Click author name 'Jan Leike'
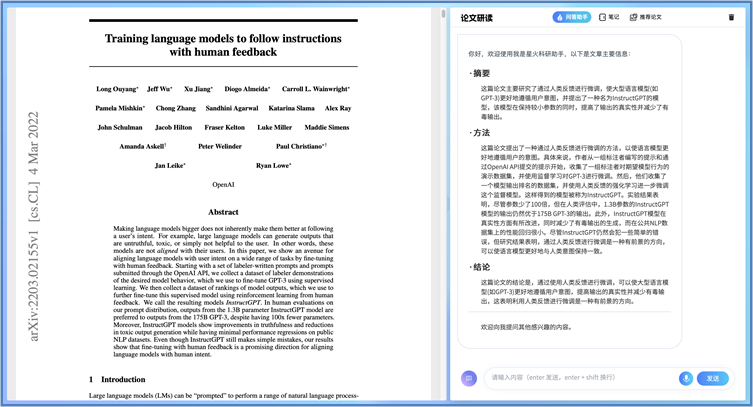The height and width of the screenshot is (407, 753). pyautogui.click(x=170, y=165)
